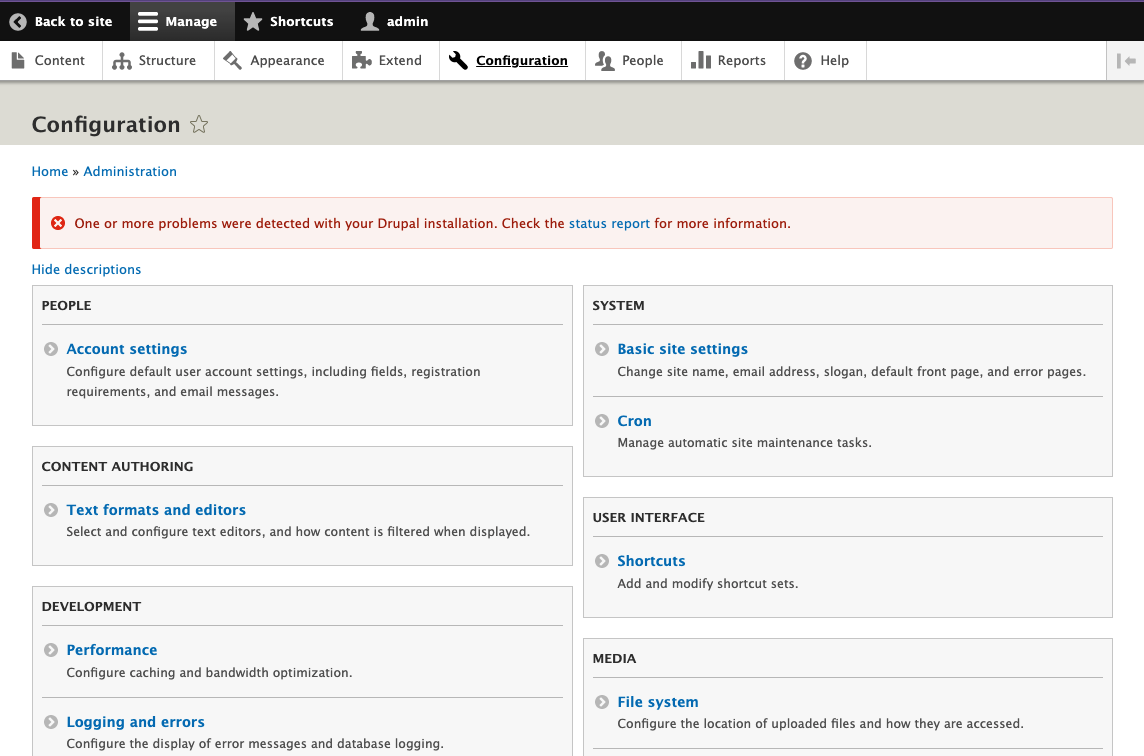1144x756 pixels.
Task: Open File system link under Media
Action: [658, 702]
